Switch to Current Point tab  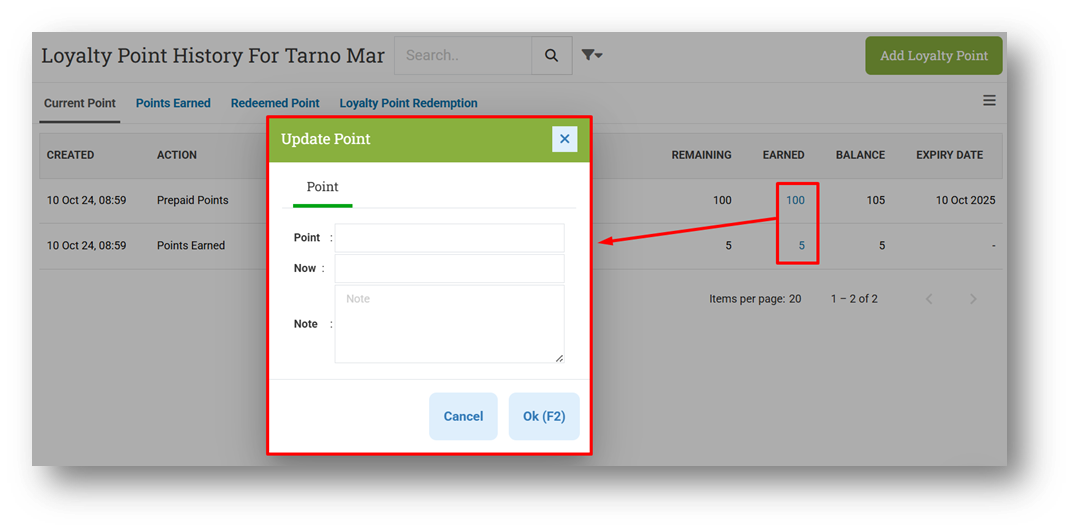80,103
